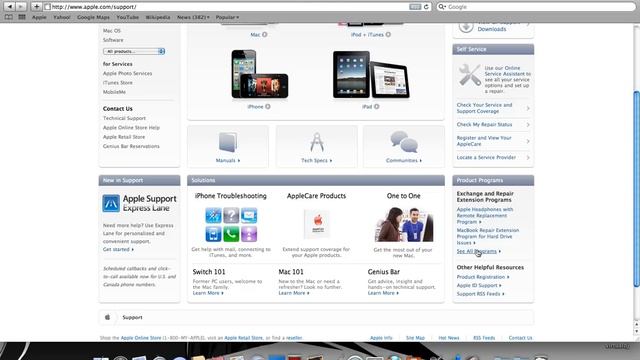Open the bookmarks book icon

pos(9,17)
